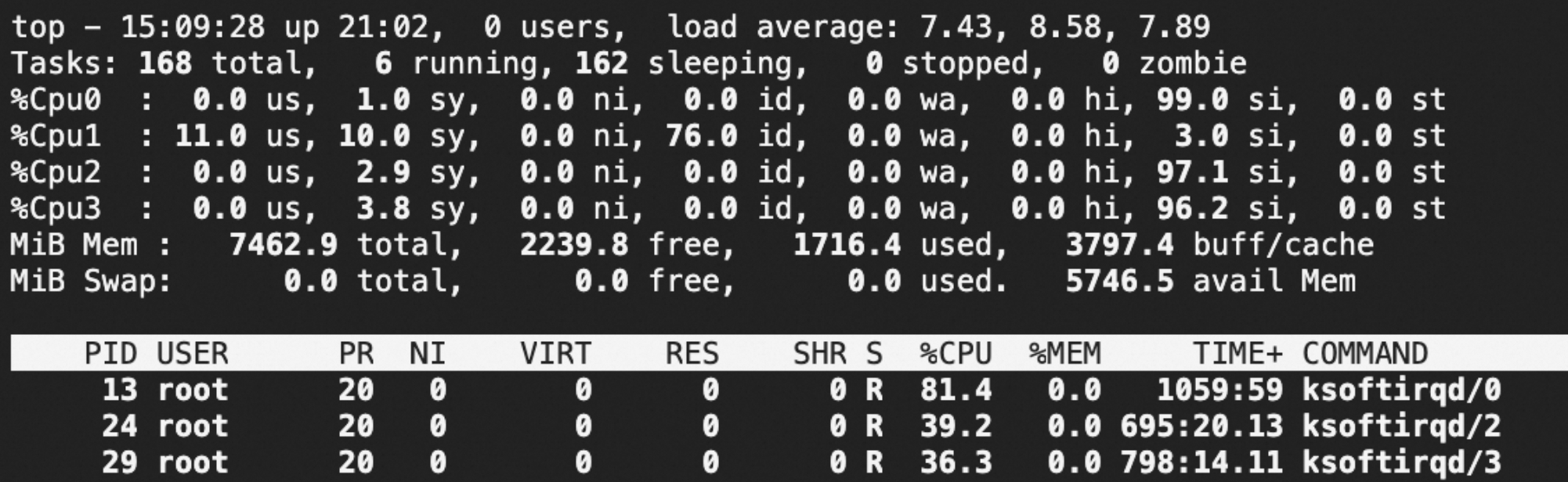Click the RES column header
The image size is (1568, 482).
tap(692, 354)
